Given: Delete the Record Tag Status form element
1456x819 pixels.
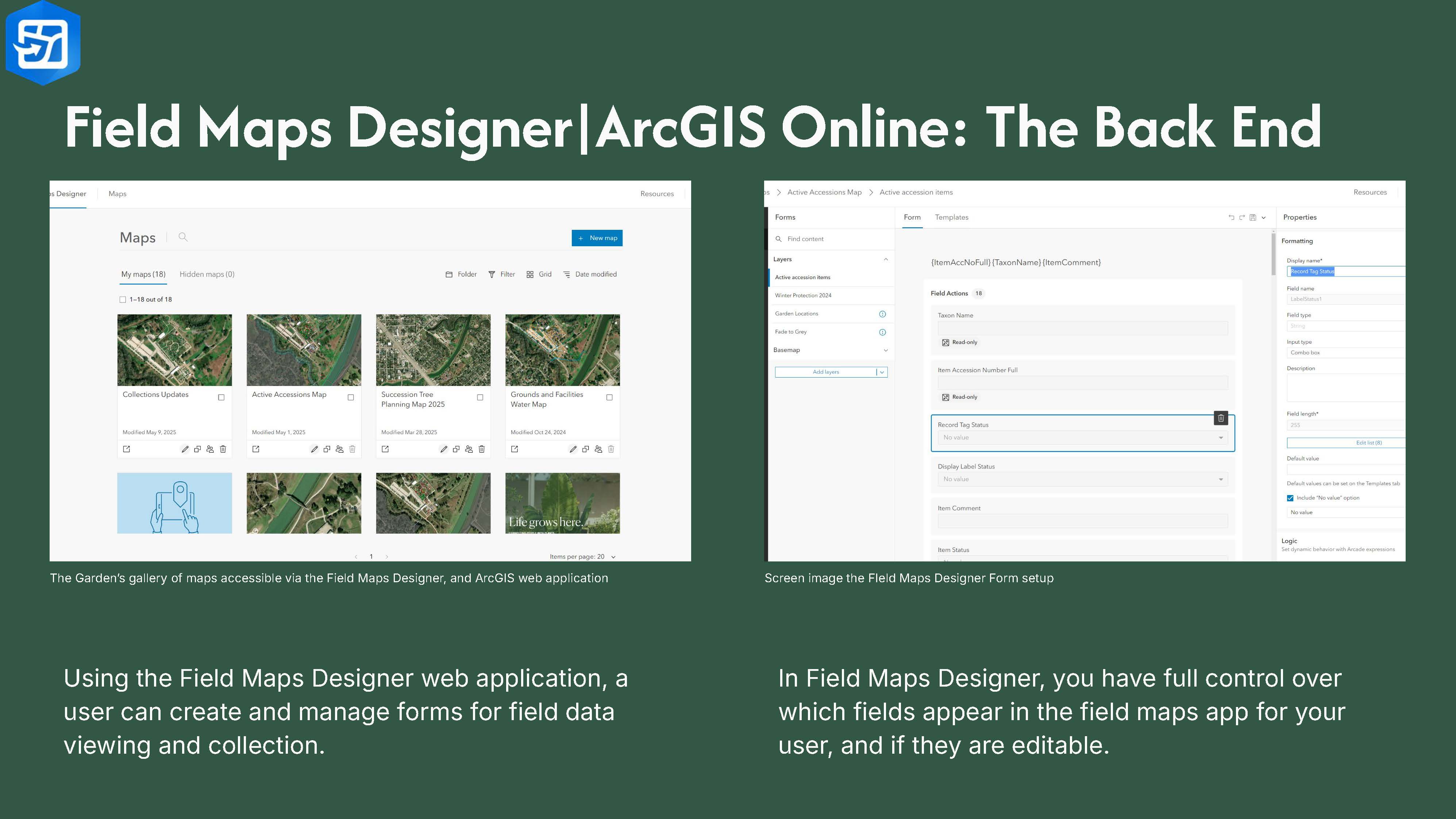Looking at the screenshot, I should (x=1221, y=418).
